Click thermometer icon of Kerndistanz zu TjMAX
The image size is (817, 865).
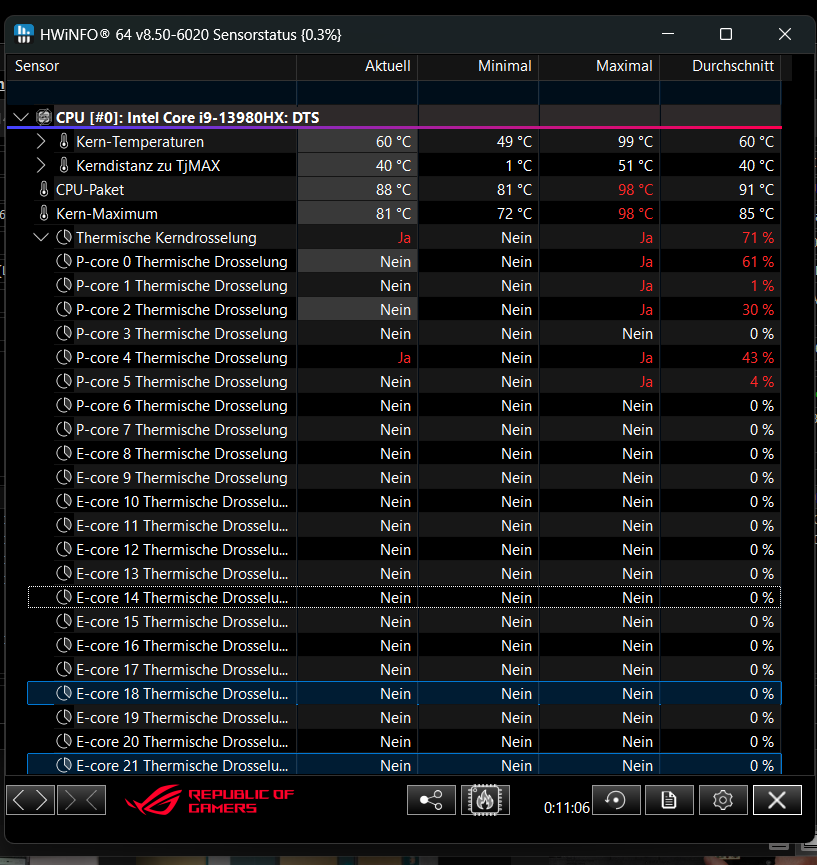[x=64, y=165]
